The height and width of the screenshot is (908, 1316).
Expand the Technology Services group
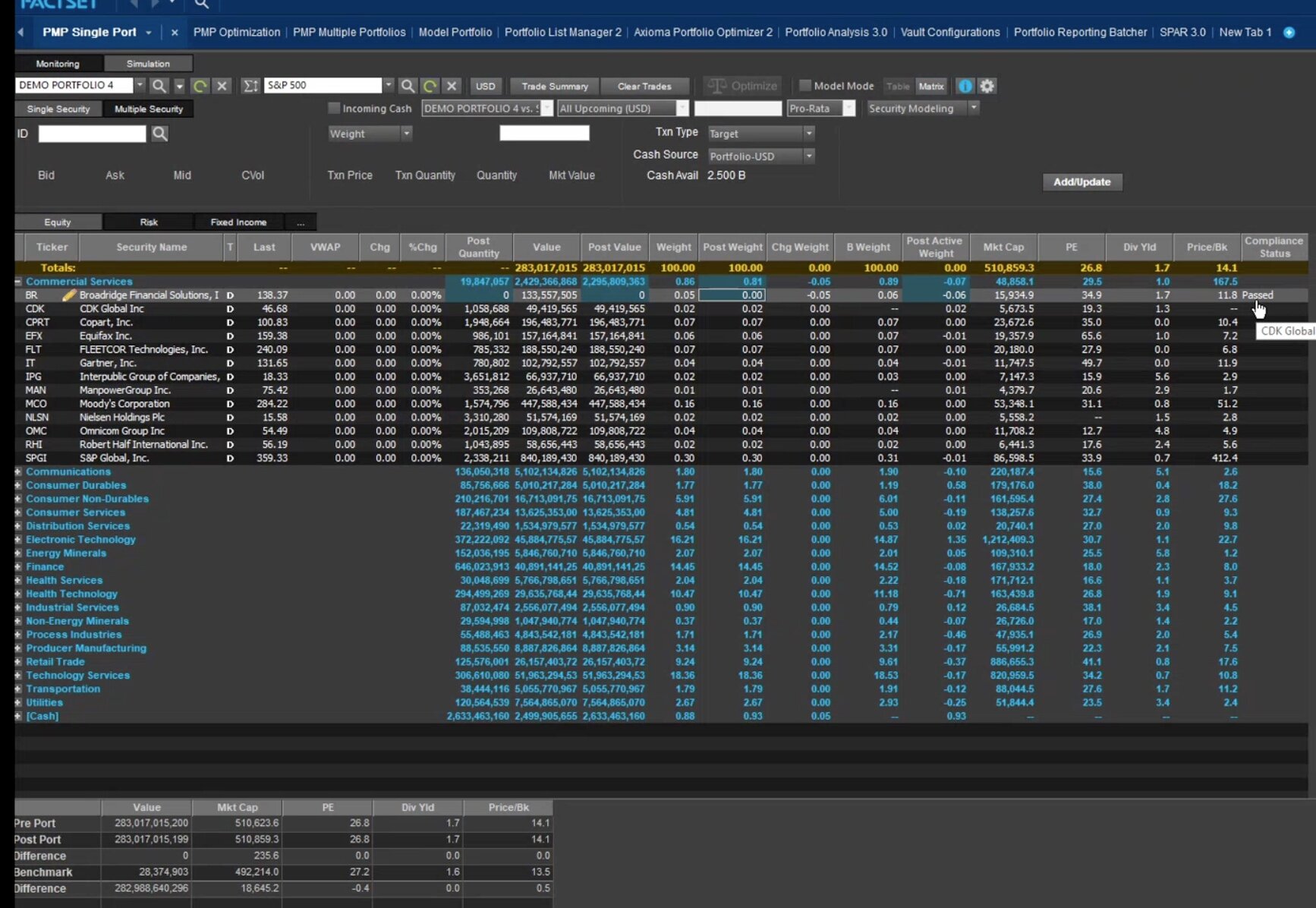(x=18, y=676)
